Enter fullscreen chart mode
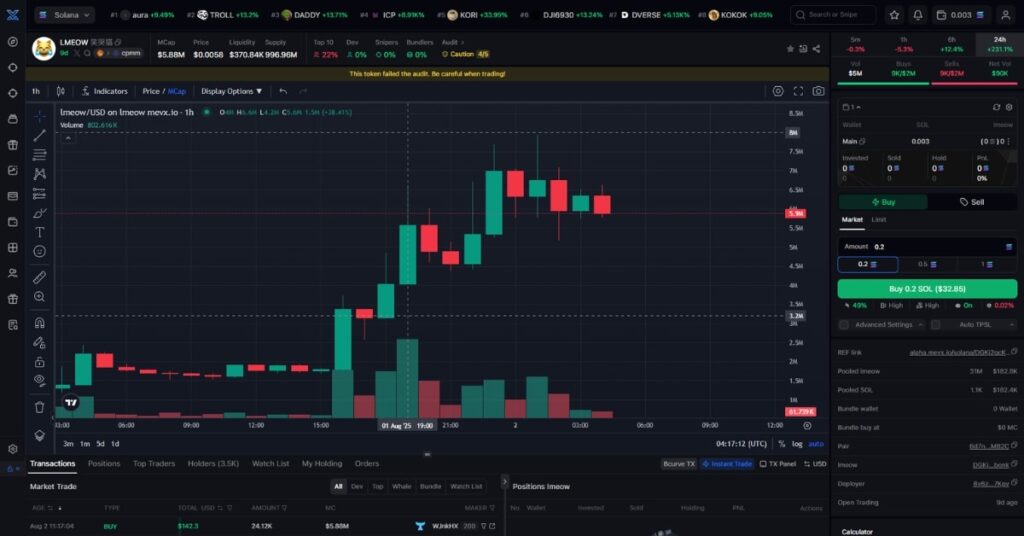This screenshot has width=1024, height=536. pos(798,91)
